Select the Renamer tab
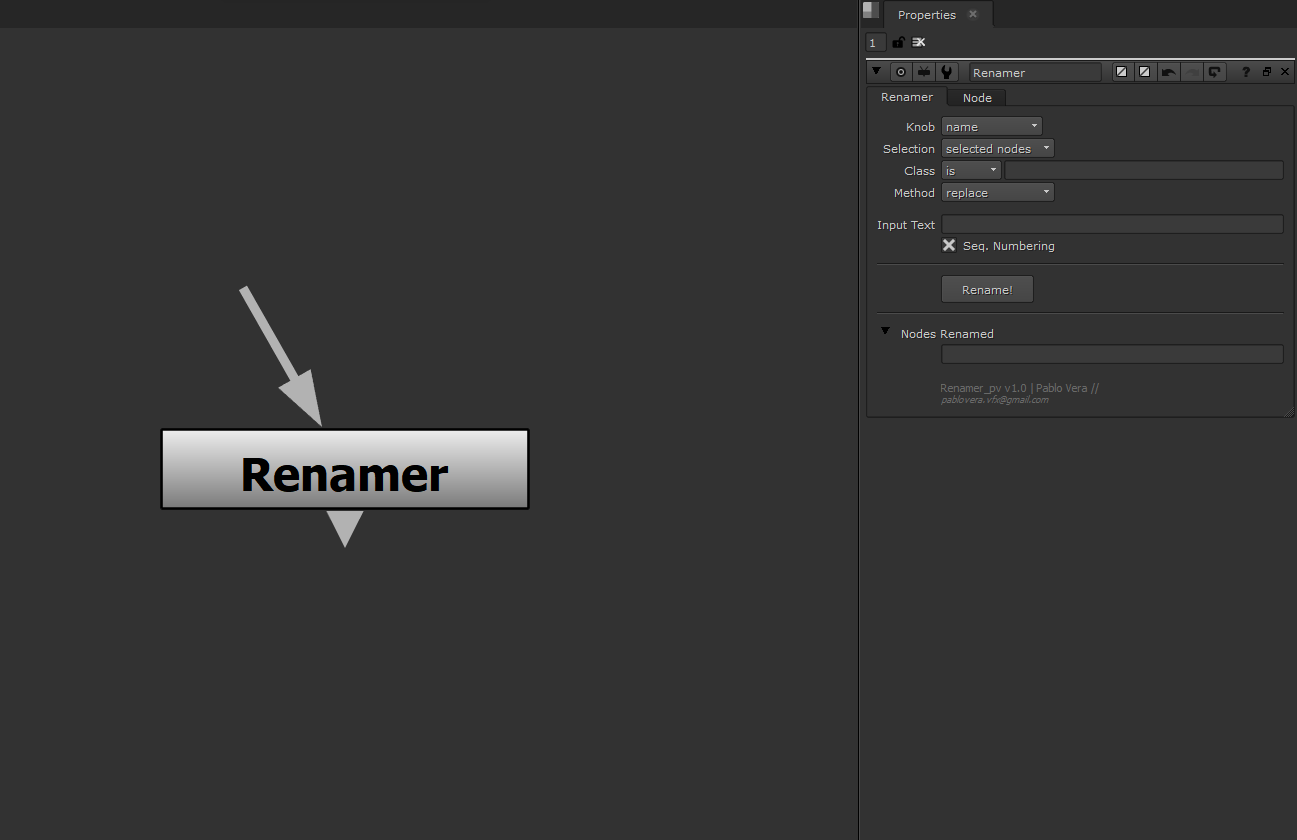The image size is (1297, 840). tap(906, 97)
